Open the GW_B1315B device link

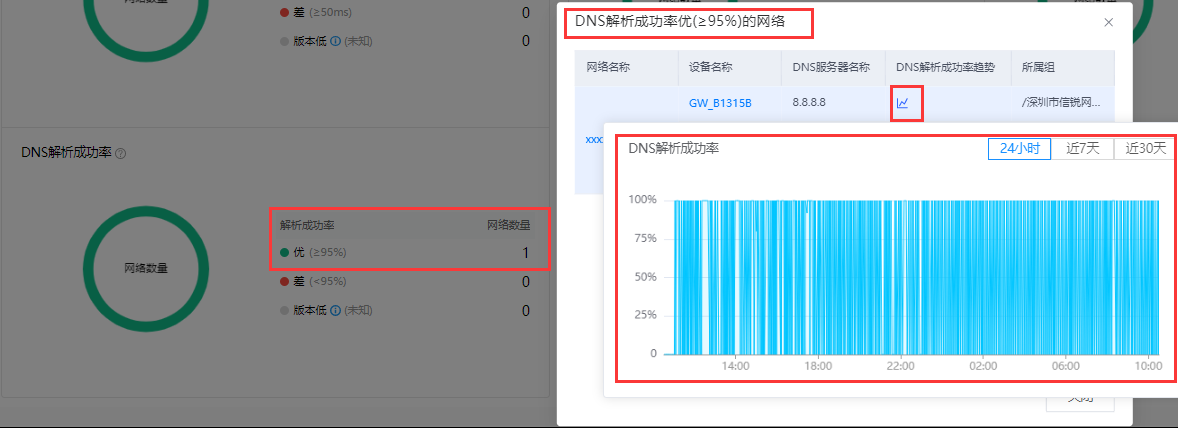click(x=720, y=102)
